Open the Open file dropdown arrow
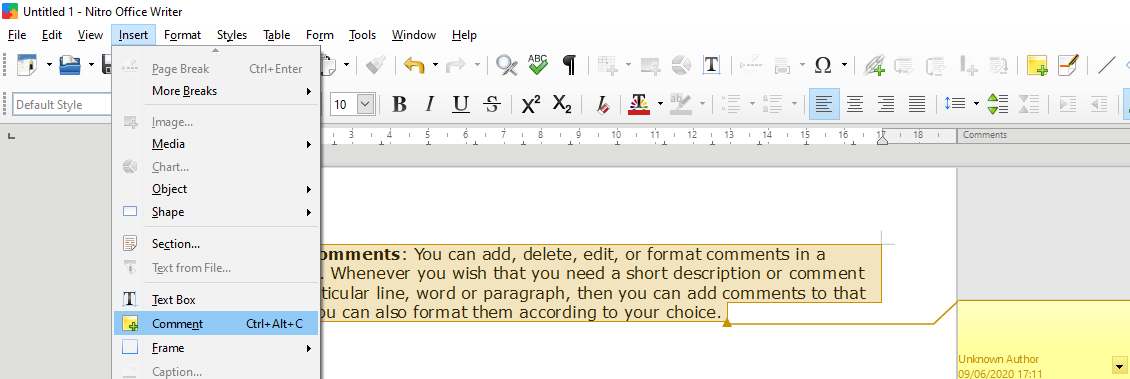Image resolution: width=1130 pixels, height=379 pixels. point(92,66)
